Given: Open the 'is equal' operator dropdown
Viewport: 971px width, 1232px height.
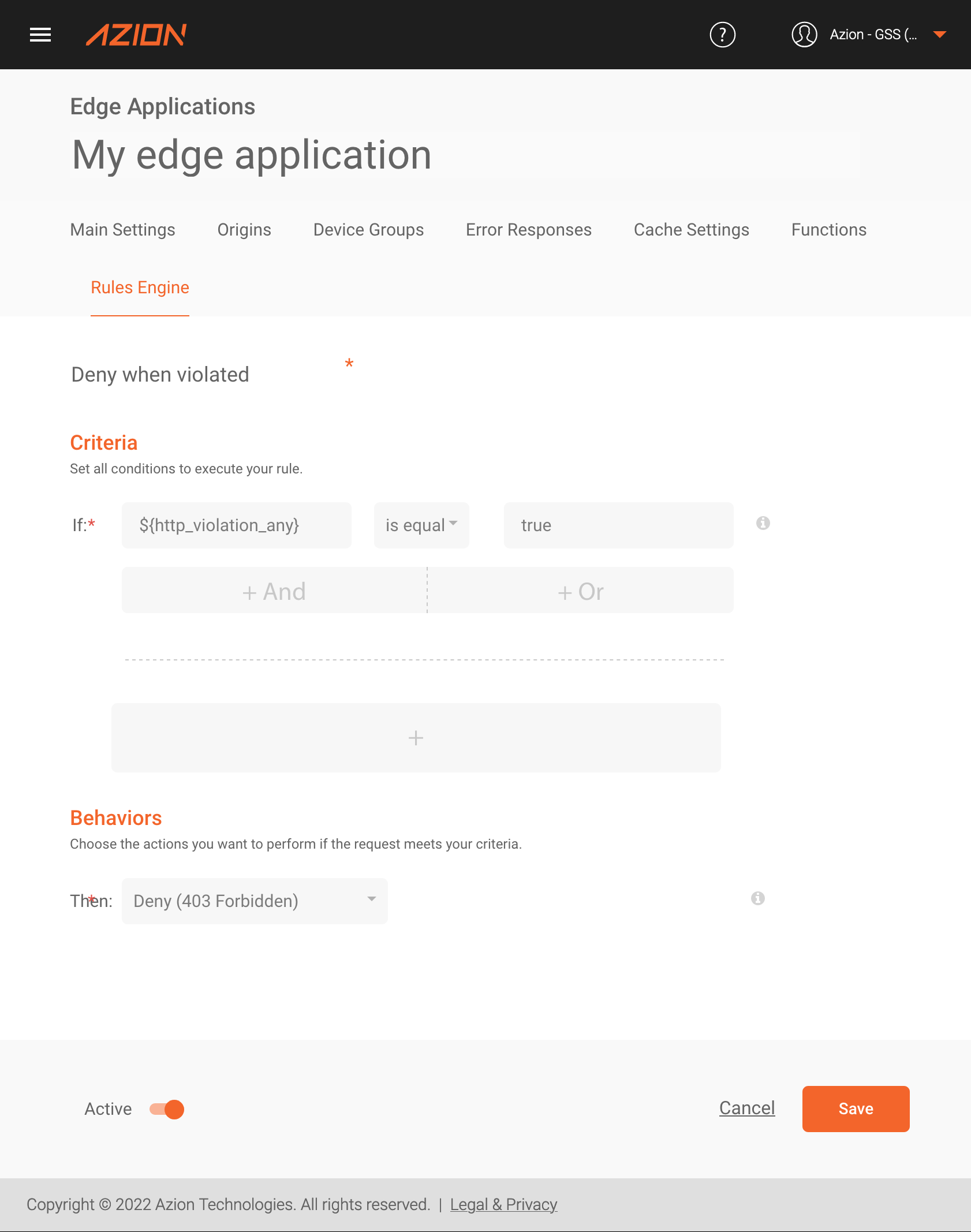Looking at the screenshot, I should click(x=421, y=525).
